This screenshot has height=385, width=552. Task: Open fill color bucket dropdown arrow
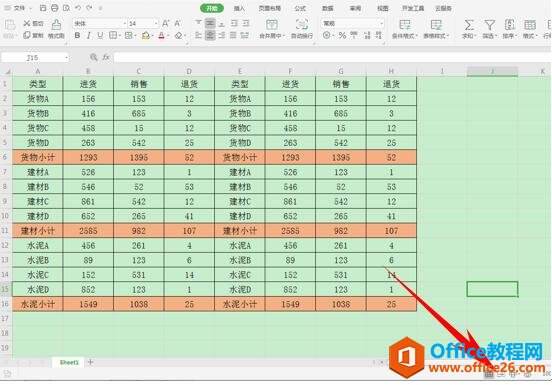click(152, 36)
